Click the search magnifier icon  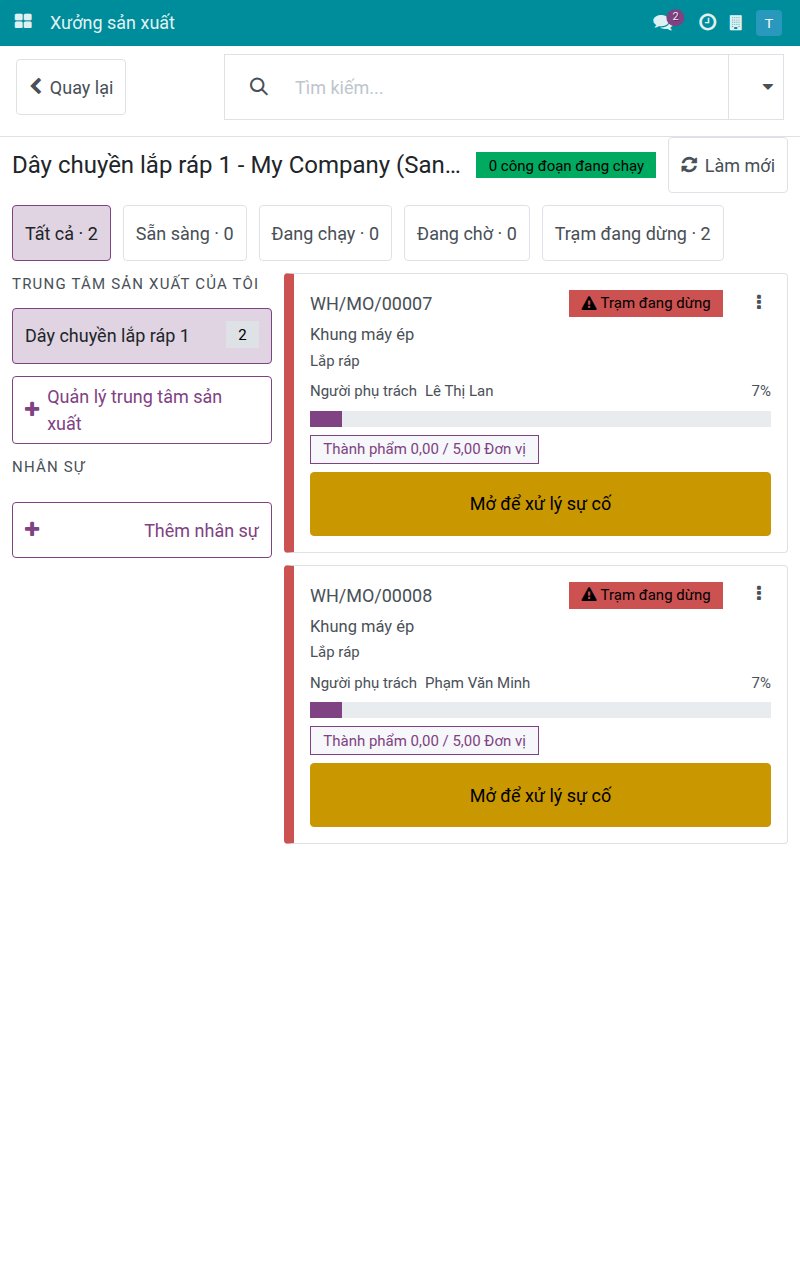pos(259,87)
